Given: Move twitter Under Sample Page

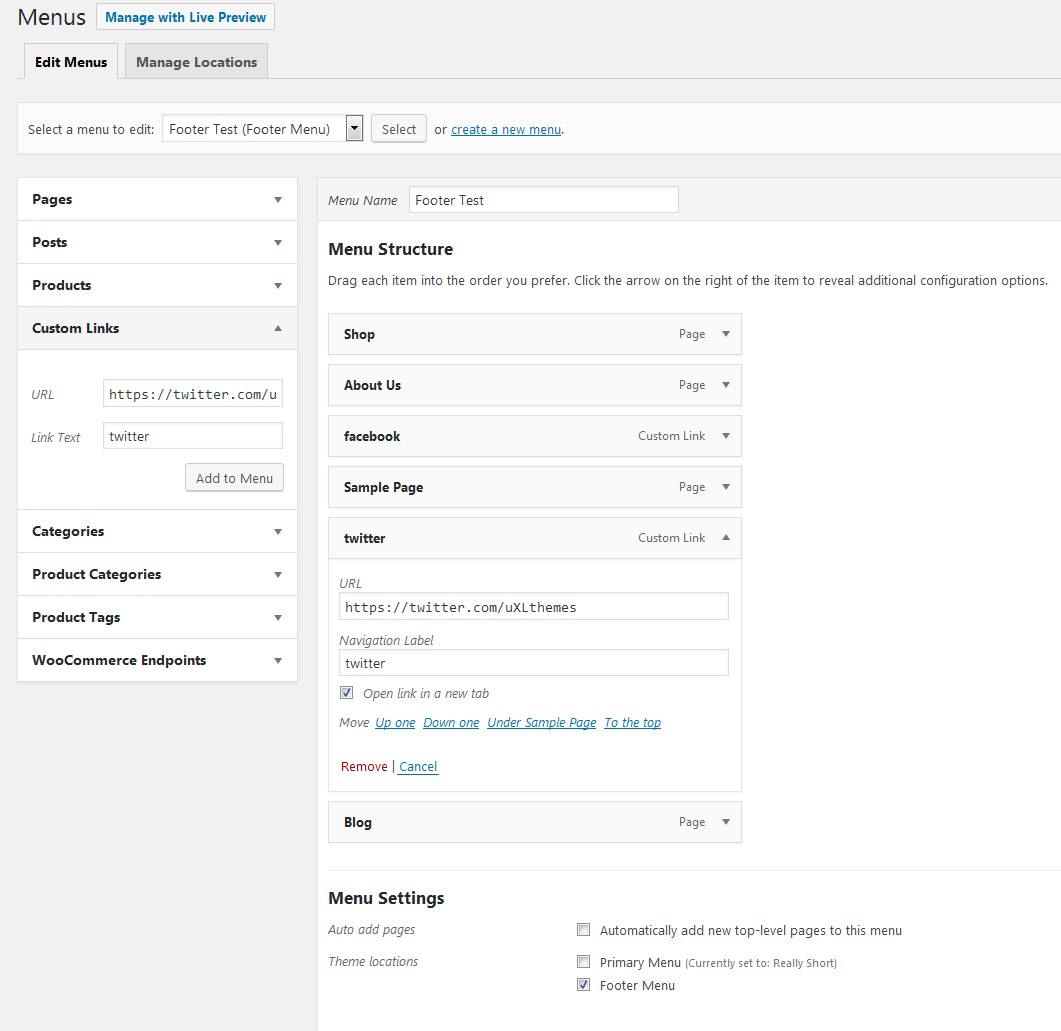Looking at the screenshot, I should click(x=542, y=723).
